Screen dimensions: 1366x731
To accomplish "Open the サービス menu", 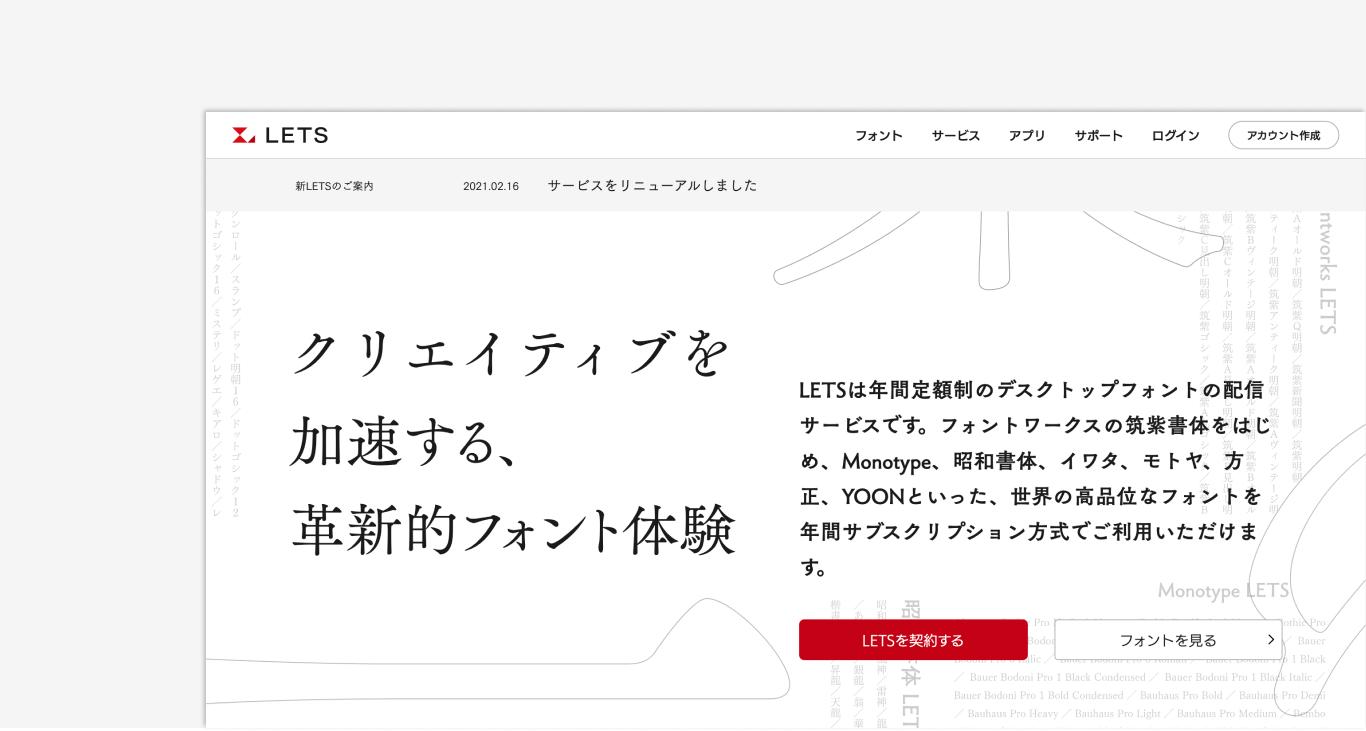I will coord(955,135).
